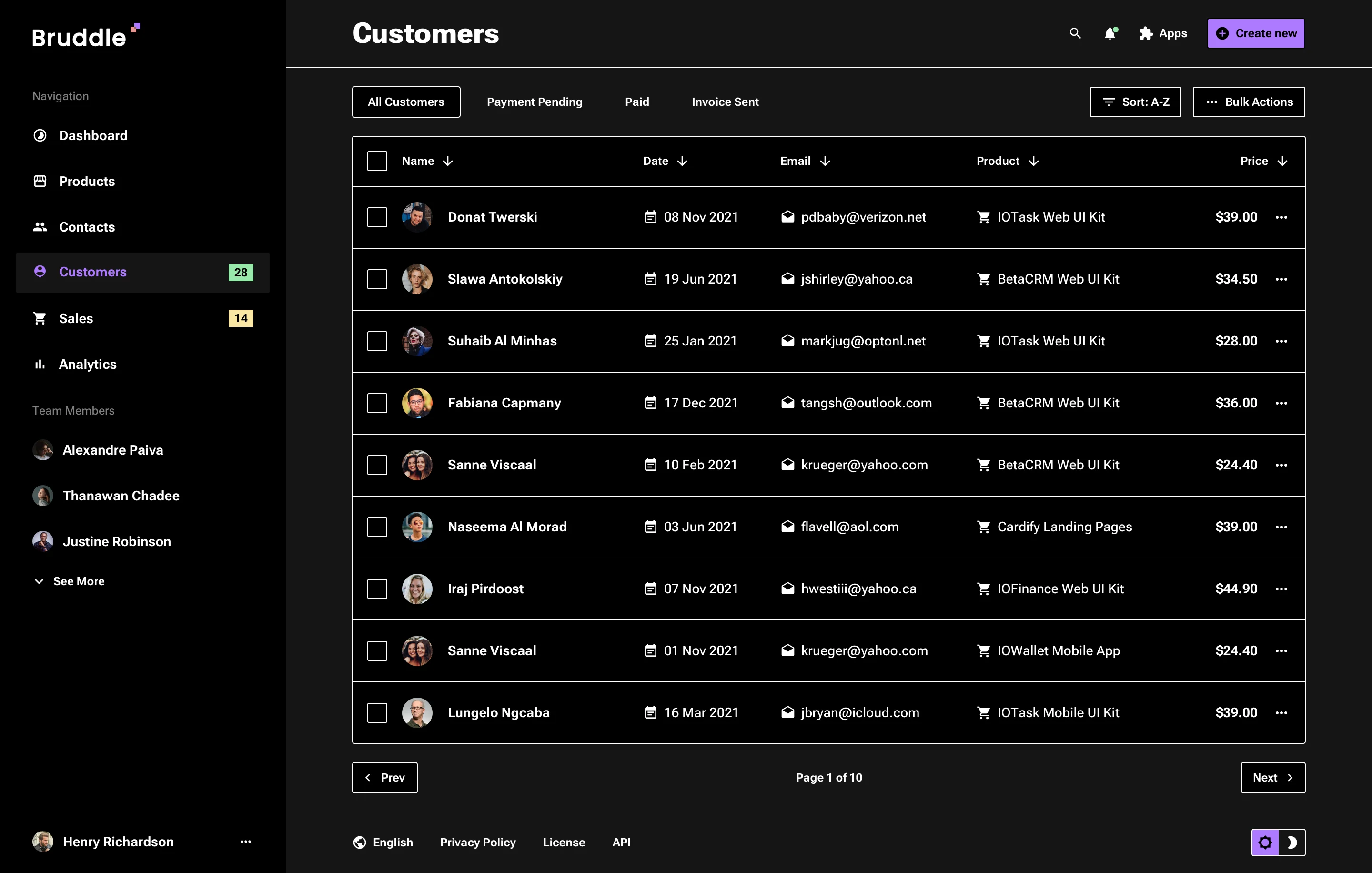
Task: Open notifications bell
Action: [1110, 34]
